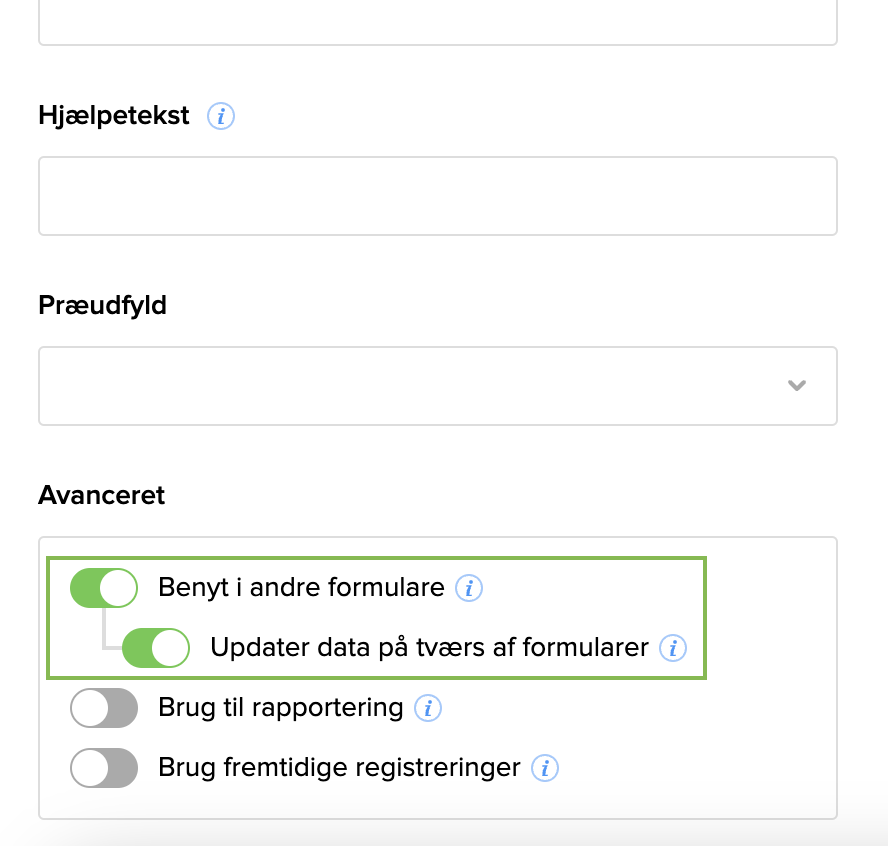
Task: Click info icon for Brug fremtidige registreringer
Action: pos(545,768)
